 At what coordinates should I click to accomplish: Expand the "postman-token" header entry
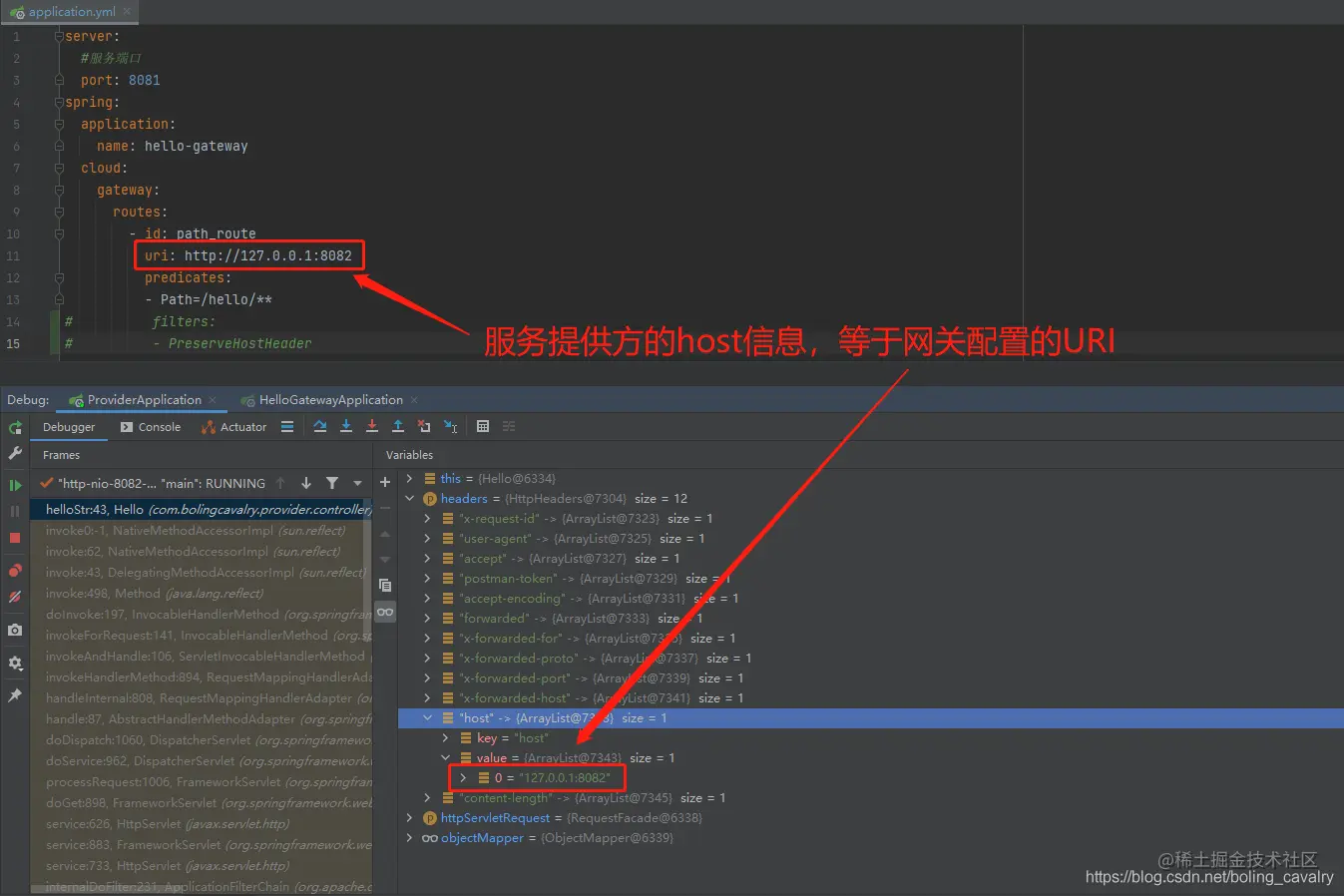tap(427, 579)
